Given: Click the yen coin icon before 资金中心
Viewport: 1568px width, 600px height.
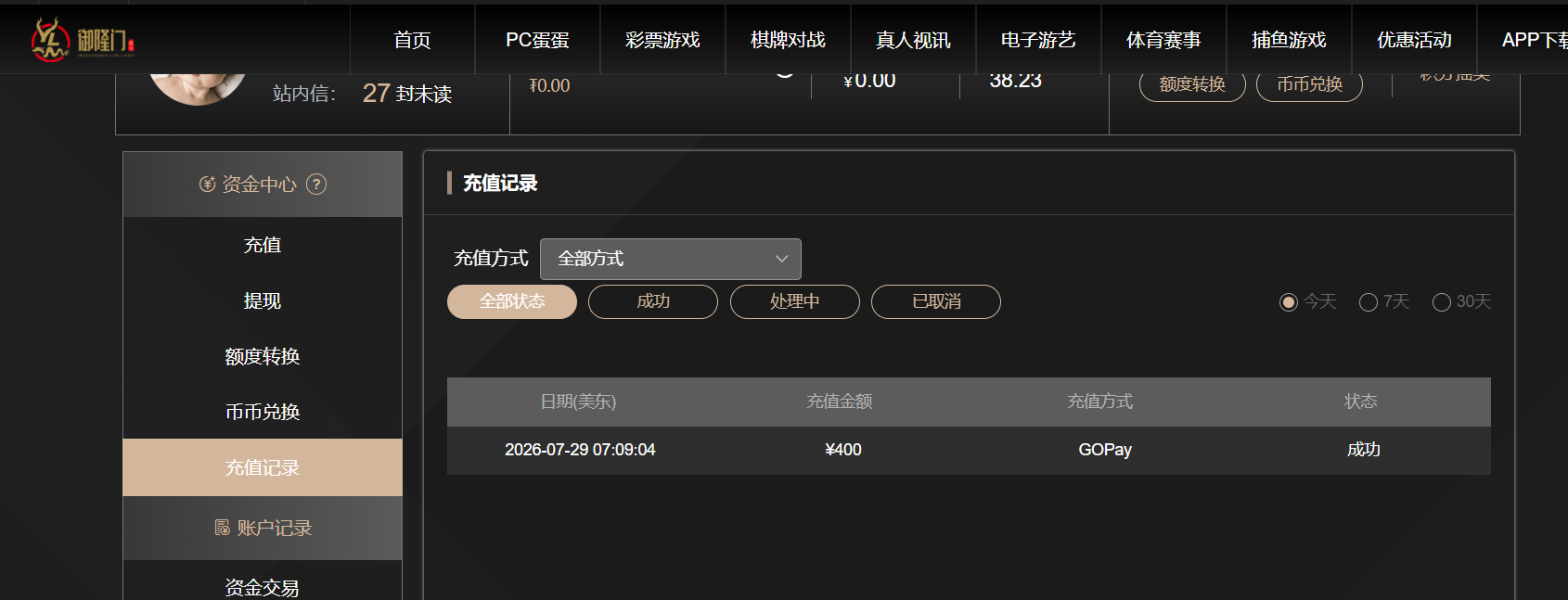Looking at the screenshot, I should point(208,185).
